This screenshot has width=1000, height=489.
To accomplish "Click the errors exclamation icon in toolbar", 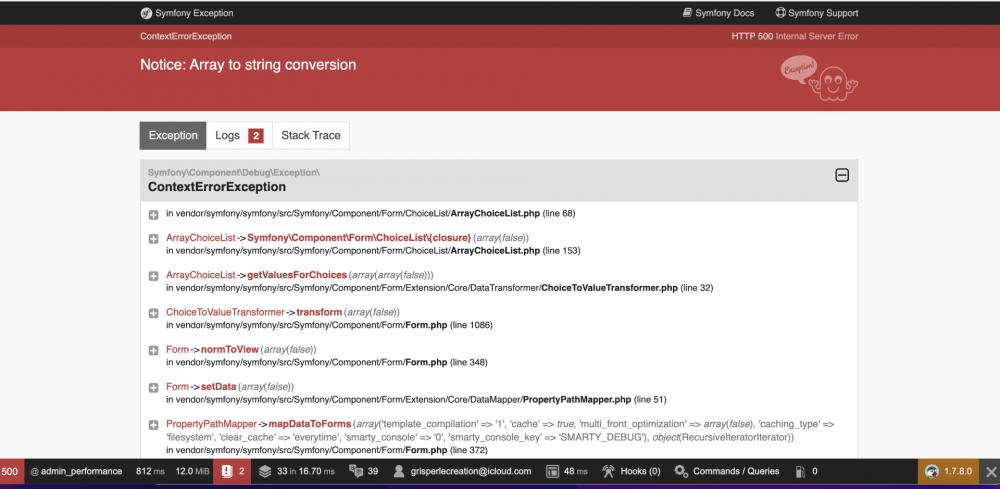I will (x=226, y=471).
